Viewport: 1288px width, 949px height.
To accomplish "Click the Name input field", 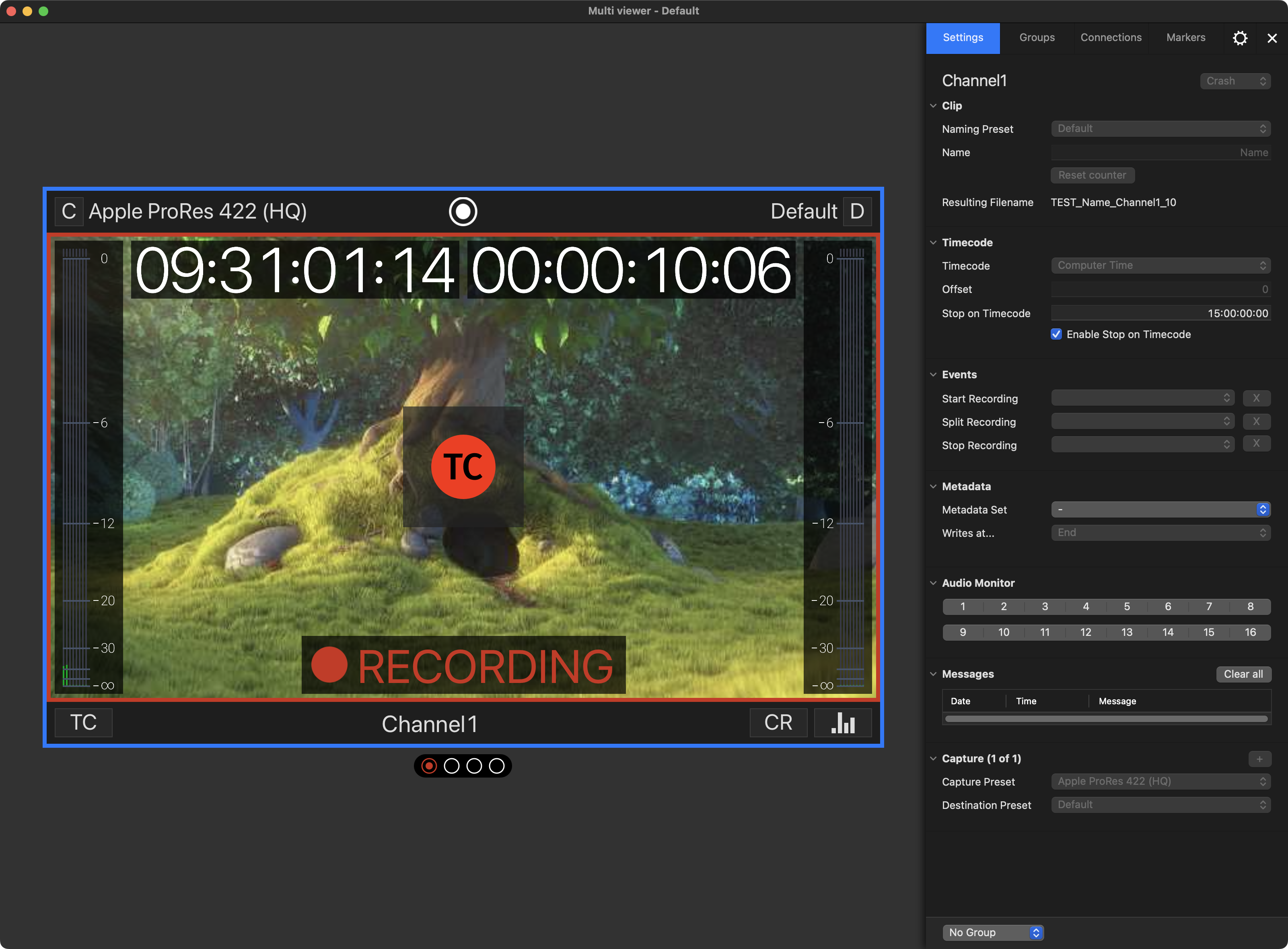I will 1160,152.
